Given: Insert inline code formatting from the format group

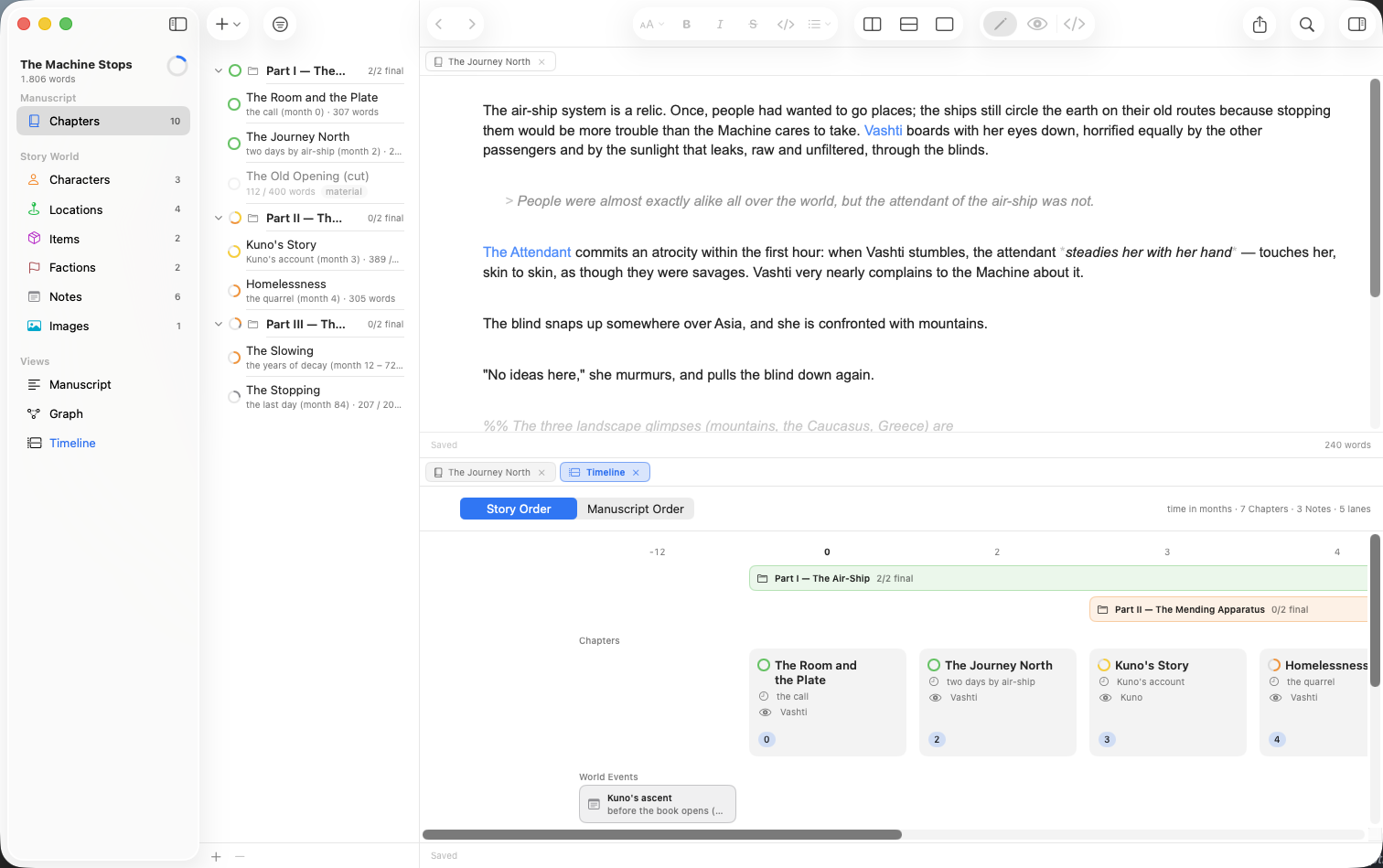Looking at the screenshot, I should tap(786, 25).
